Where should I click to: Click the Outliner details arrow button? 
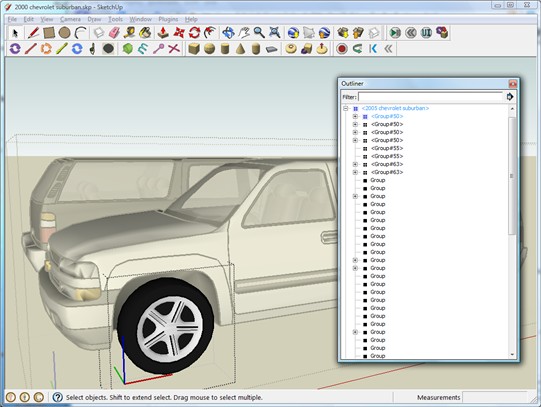coord(510,97)
